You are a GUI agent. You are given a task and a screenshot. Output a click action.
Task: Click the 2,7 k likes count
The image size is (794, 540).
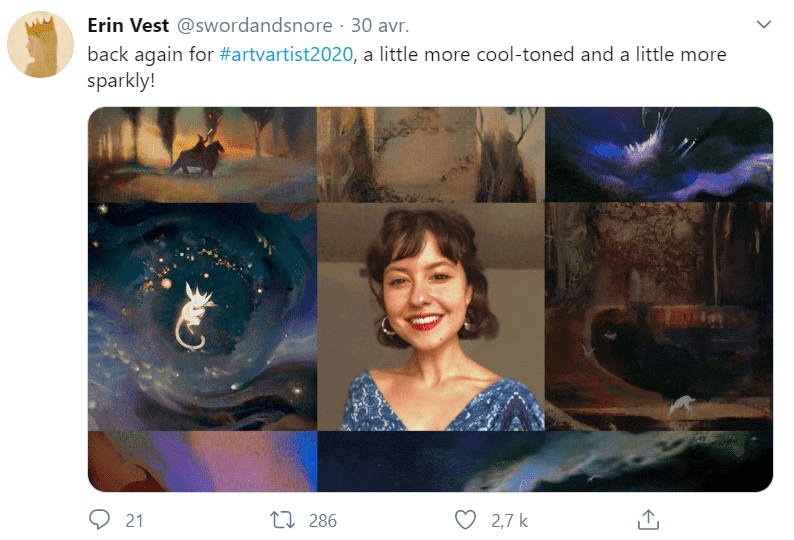510,520
